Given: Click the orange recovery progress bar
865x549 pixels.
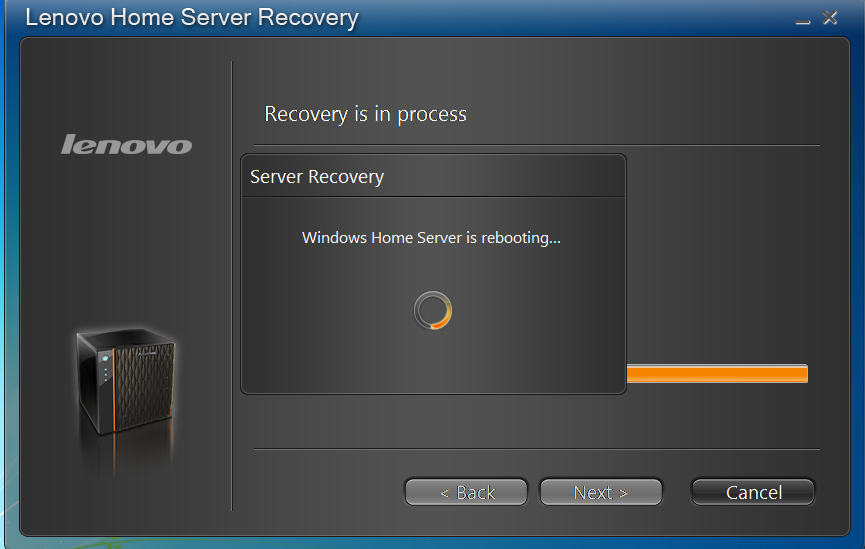Looking at the screenshot, I should point(717,374).
